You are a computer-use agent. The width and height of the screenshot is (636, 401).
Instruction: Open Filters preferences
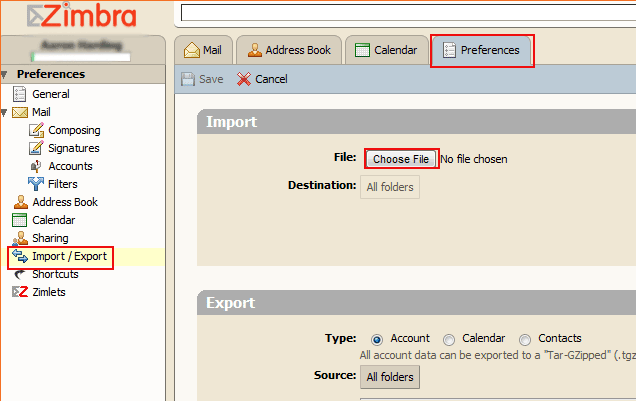point(63,184)
